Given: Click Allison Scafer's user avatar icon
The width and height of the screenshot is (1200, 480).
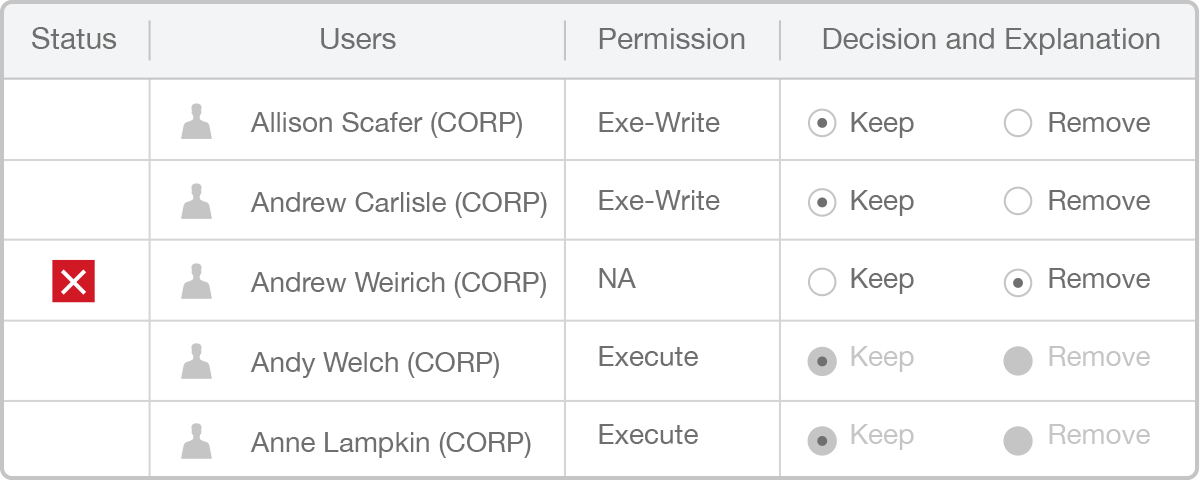Looking at the screenshot, I should point(197,122).
